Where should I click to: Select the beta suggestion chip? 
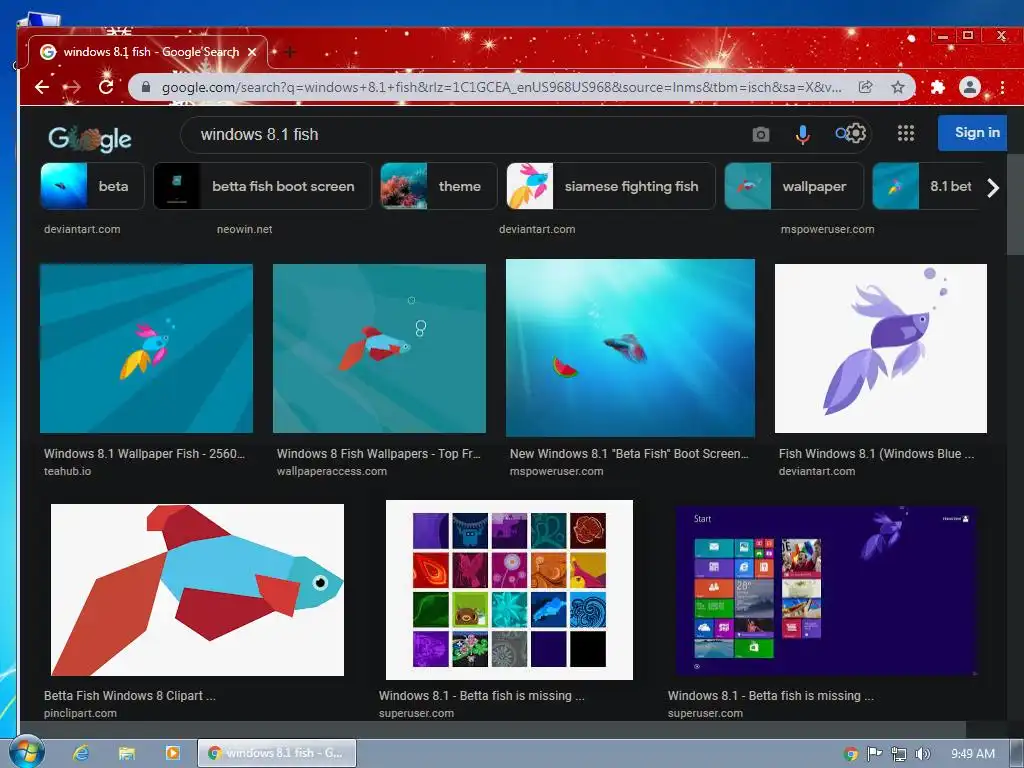(92, 186)
